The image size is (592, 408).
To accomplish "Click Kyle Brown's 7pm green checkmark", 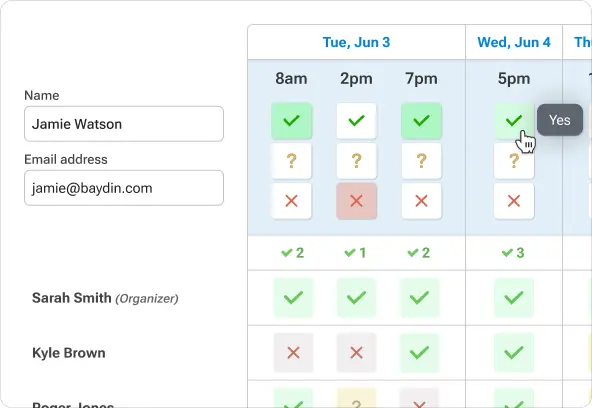I will pyautogui.click(x=419, y=353).
